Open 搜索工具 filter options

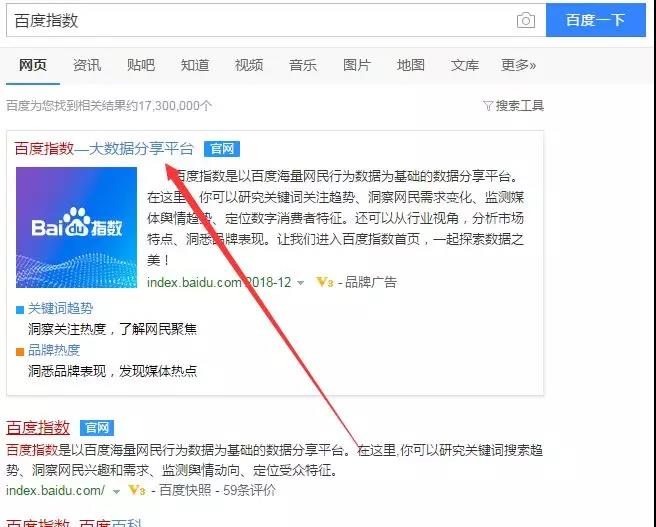coord(520,105)
